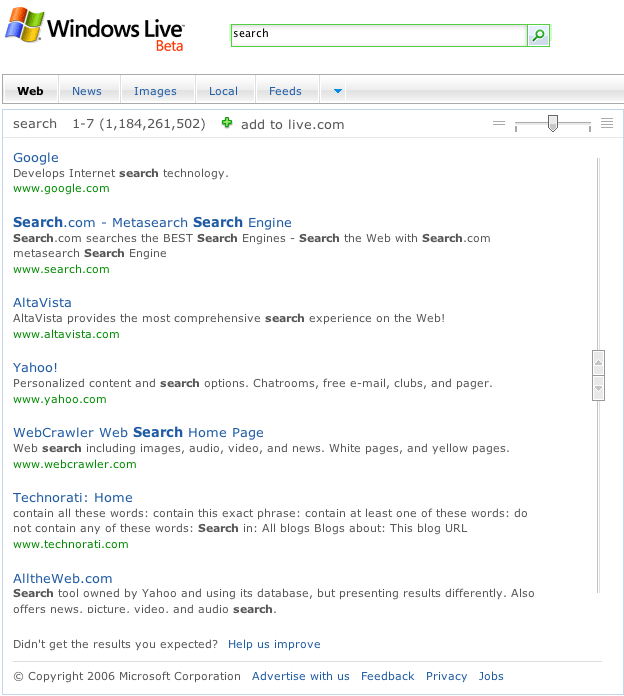Open Search.com Metasearch Search Engine result

click(x=152, y=222)
